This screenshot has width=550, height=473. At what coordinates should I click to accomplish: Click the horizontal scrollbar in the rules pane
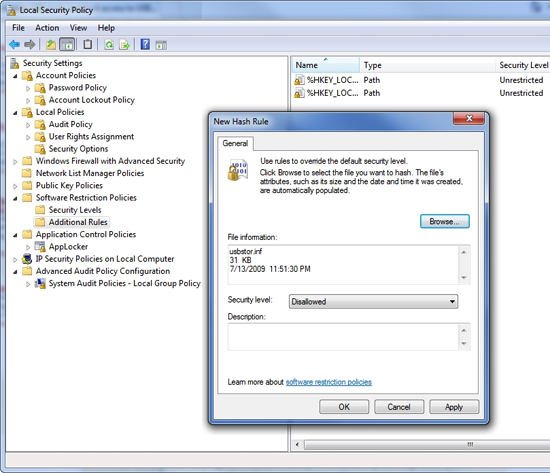422,445
